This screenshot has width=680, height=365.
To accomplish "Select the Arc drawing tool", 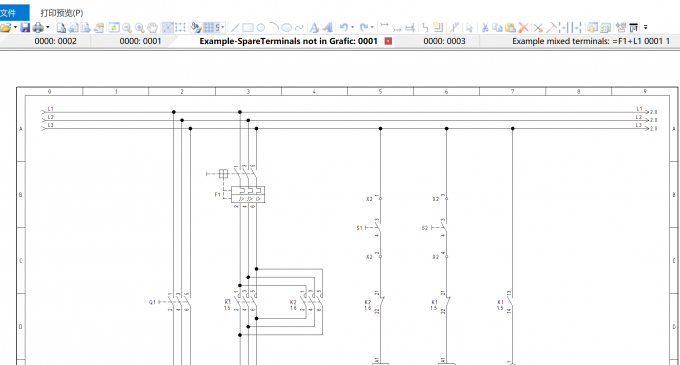I will 273,27.
